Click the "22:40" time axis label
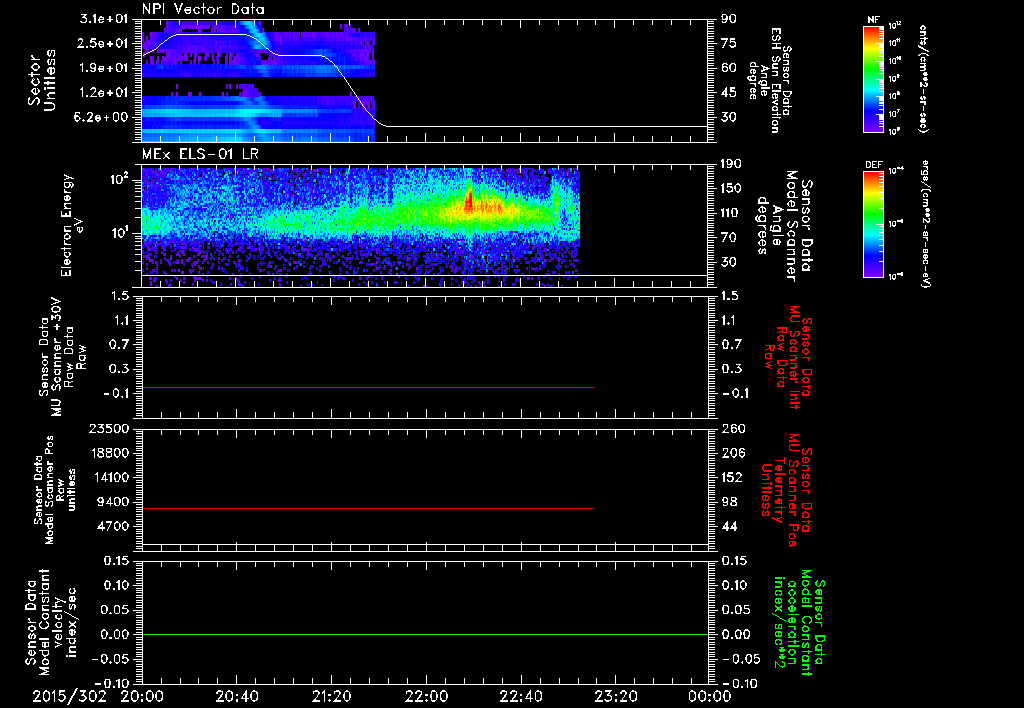Viewport: 1024px width, 708px height. click(520, 696)
